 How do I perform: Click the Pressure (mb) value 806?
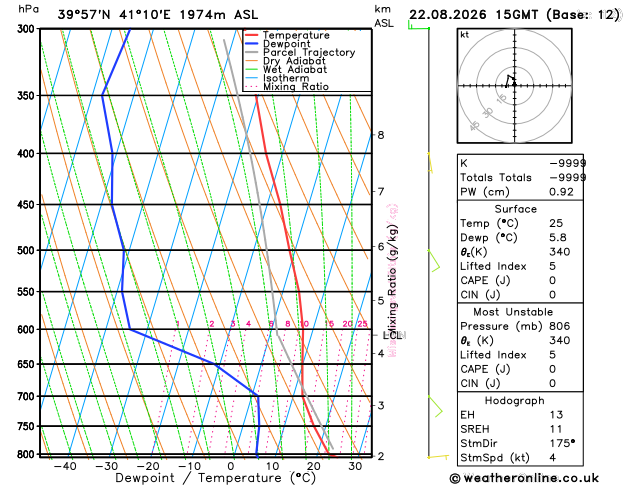pyautogui.click(x=560, y=326)
